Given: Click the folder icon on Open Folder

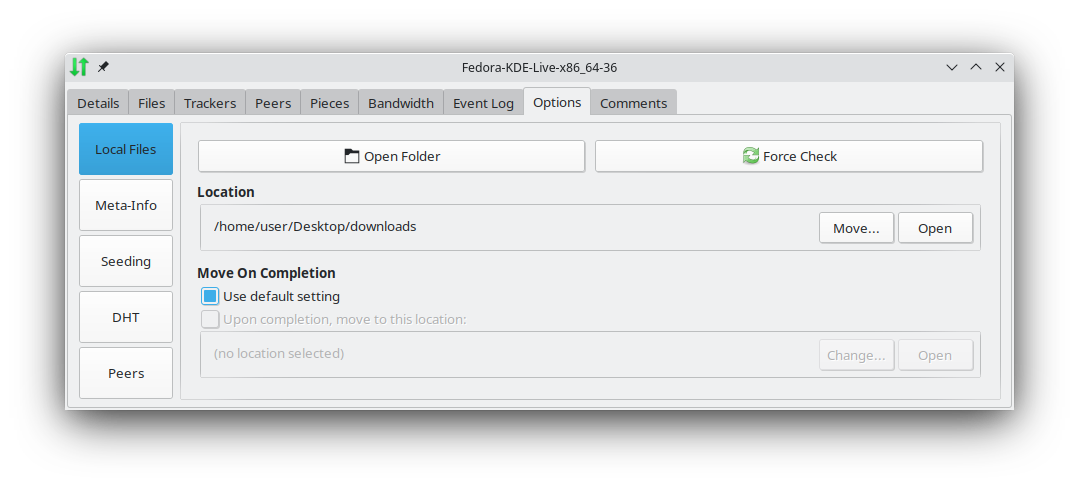Looking at the screenshot, I should (x=351, y=156).
